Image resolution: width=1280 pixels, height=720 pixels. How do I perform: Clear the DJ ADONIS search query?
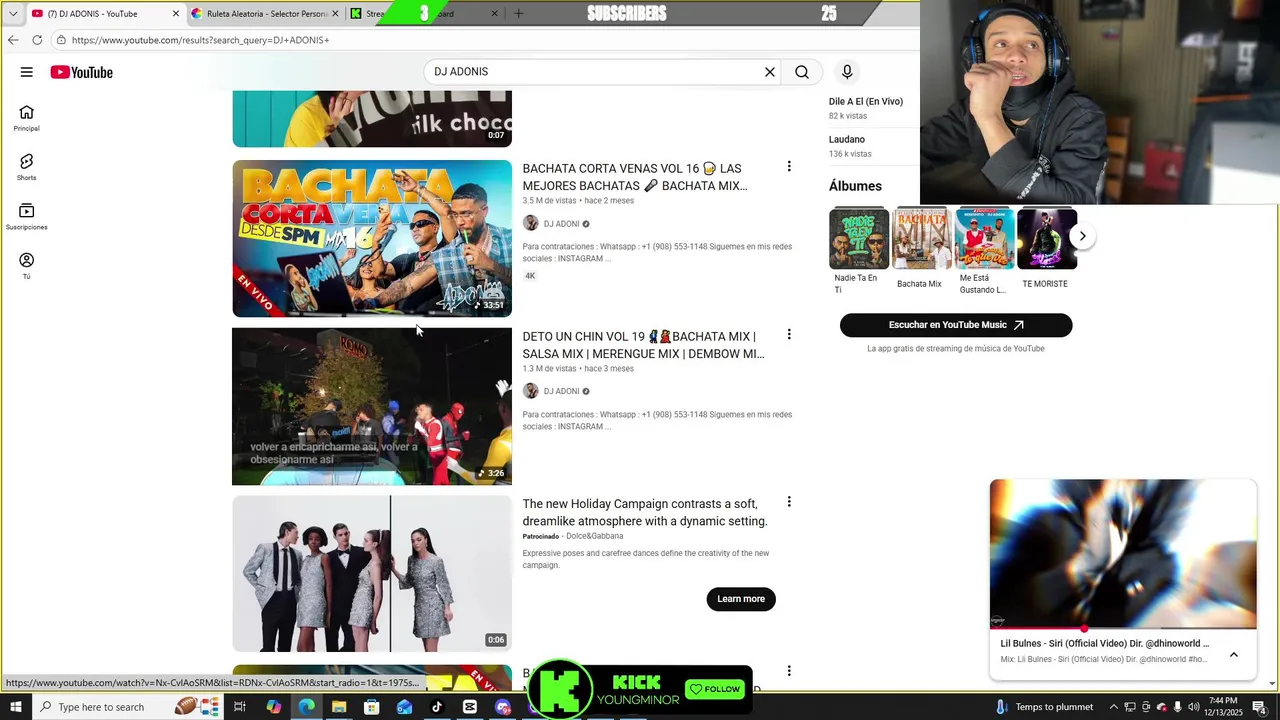(770, 72)
